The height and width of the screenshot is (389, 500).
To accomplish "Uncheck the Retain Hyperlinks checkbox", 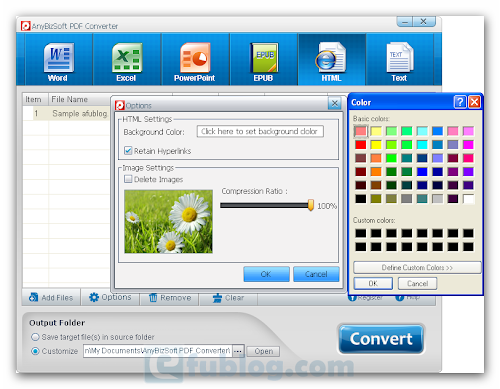I will [128, 151].
